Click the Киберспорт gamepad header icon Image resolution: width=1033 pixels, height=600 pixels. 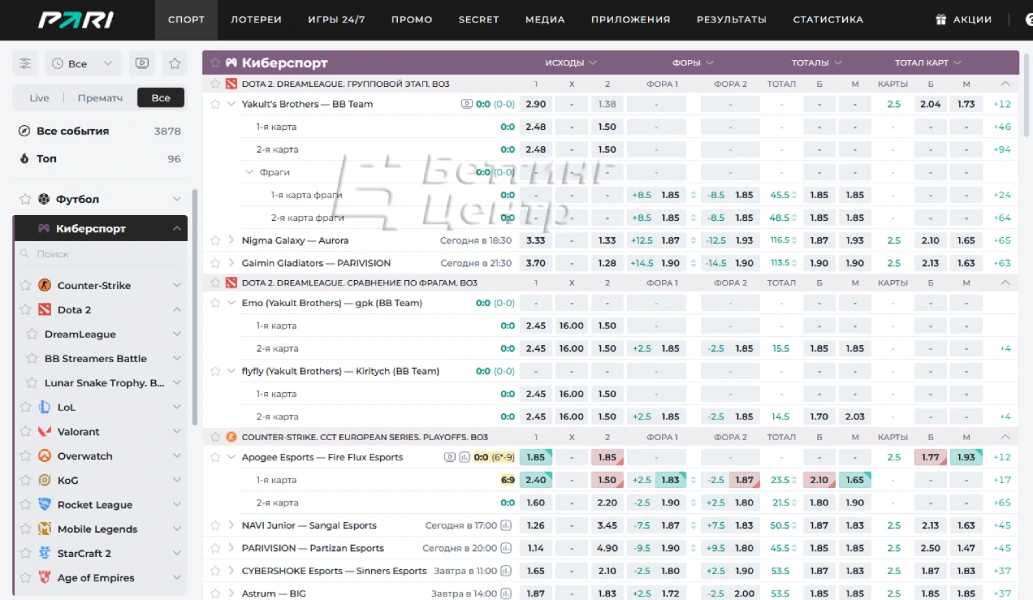pos(231,63)
